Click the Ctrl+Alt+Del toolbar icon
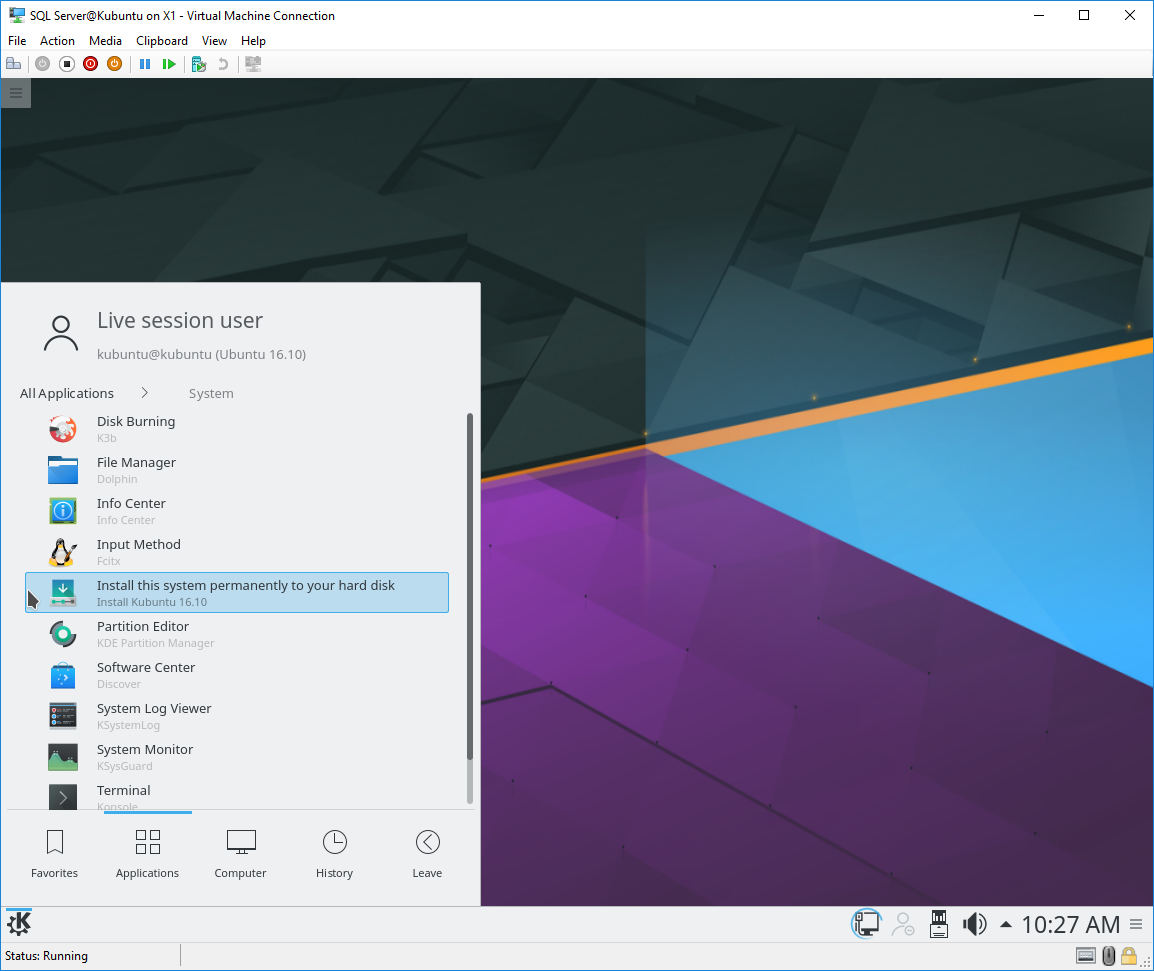Viewport: 1154px width, 971px height. [13, 64]
